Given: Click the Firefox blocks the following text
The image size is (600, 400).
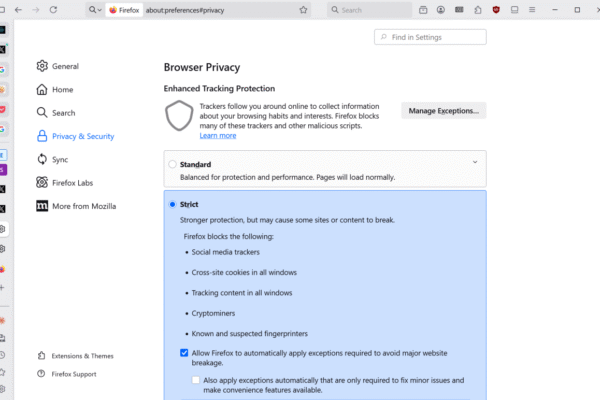Looking at the screenshot, I should pos(228,237).
